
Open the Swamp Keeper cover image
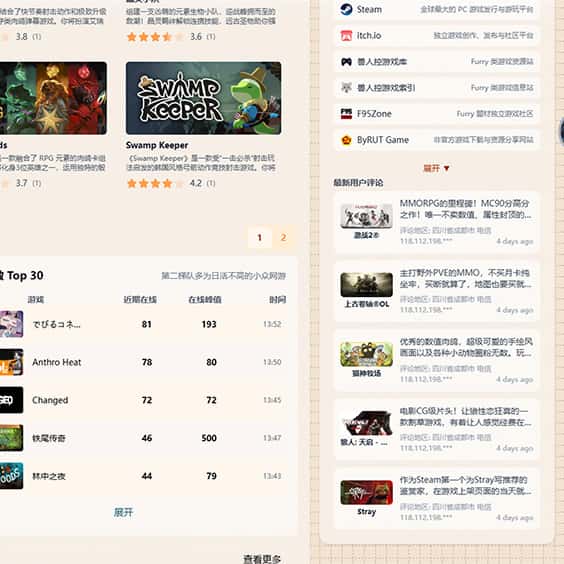tap(204, 98)
